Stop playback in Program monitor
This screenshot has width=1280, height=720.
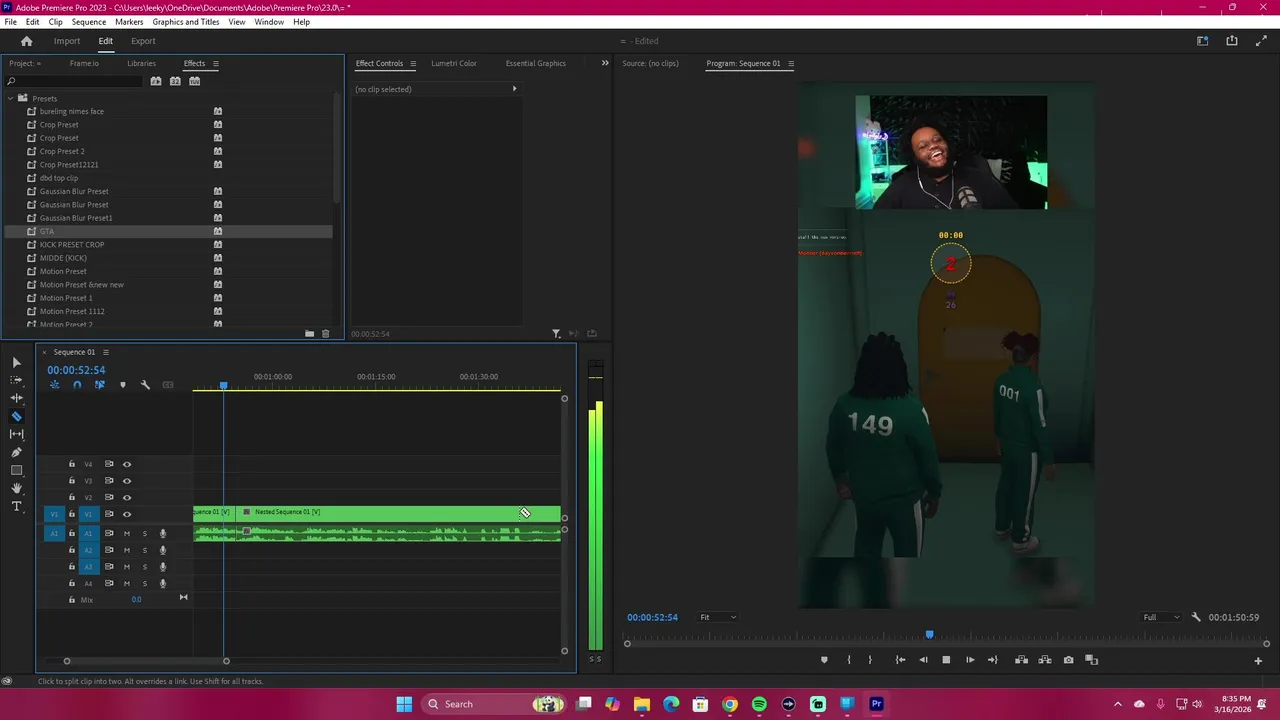946,660
